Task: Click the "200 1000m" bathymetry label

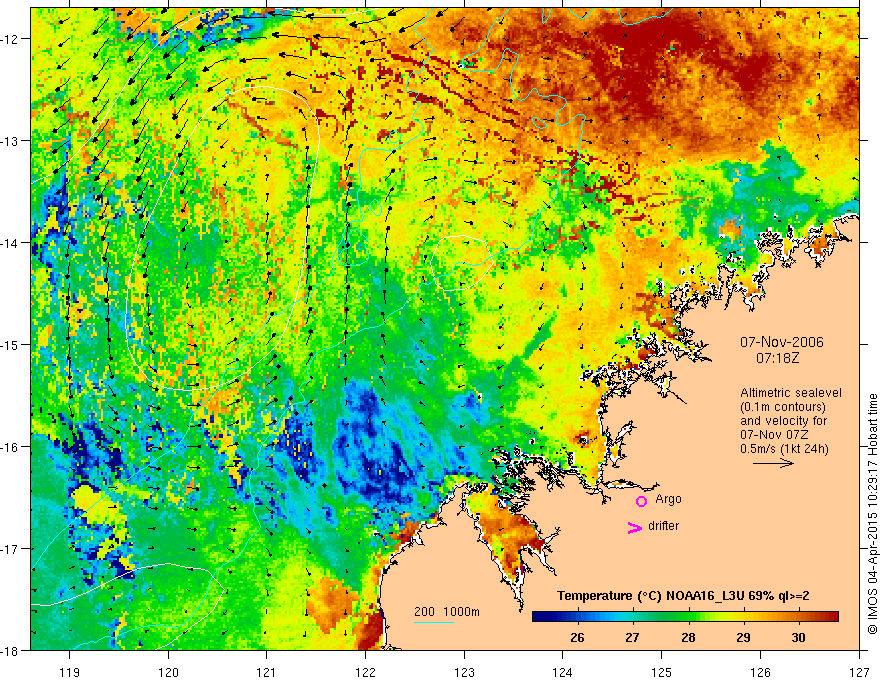Action: (447, 612)
